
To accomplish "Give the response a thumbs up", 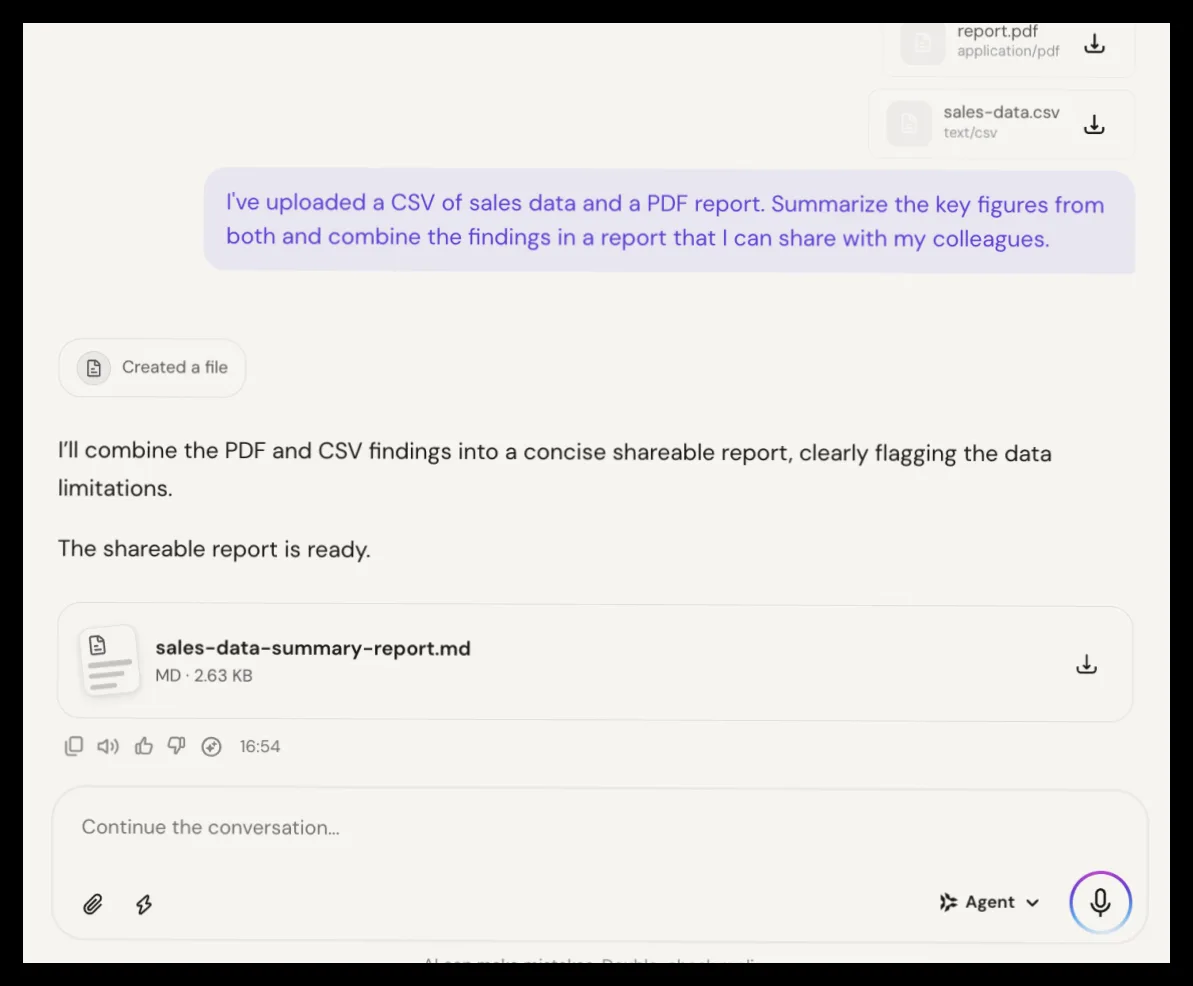I will [144, 746].
